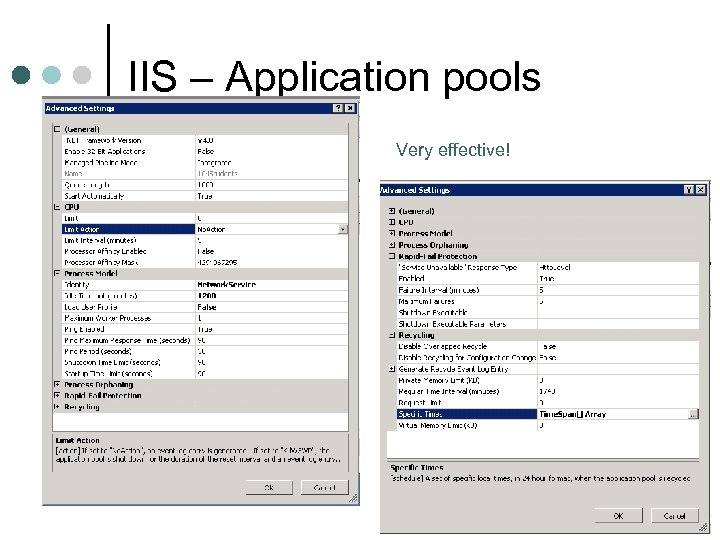The width and height of the screenshot is (720, 540).
Task: Close the right Advanced Settings dialog with X
Action: [x=700, y=190]
